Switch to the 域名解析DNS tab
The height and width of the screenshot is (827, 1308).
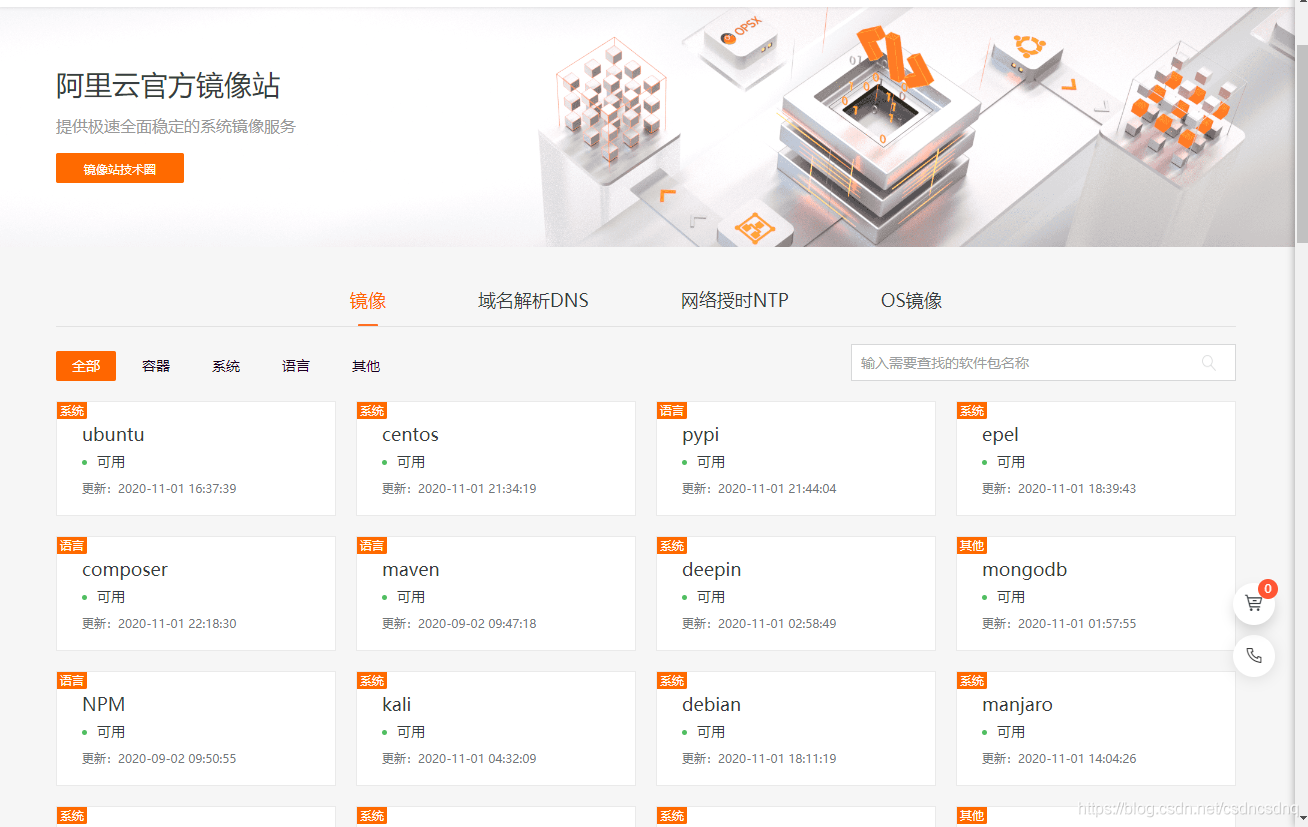click(x=533, y=301)
